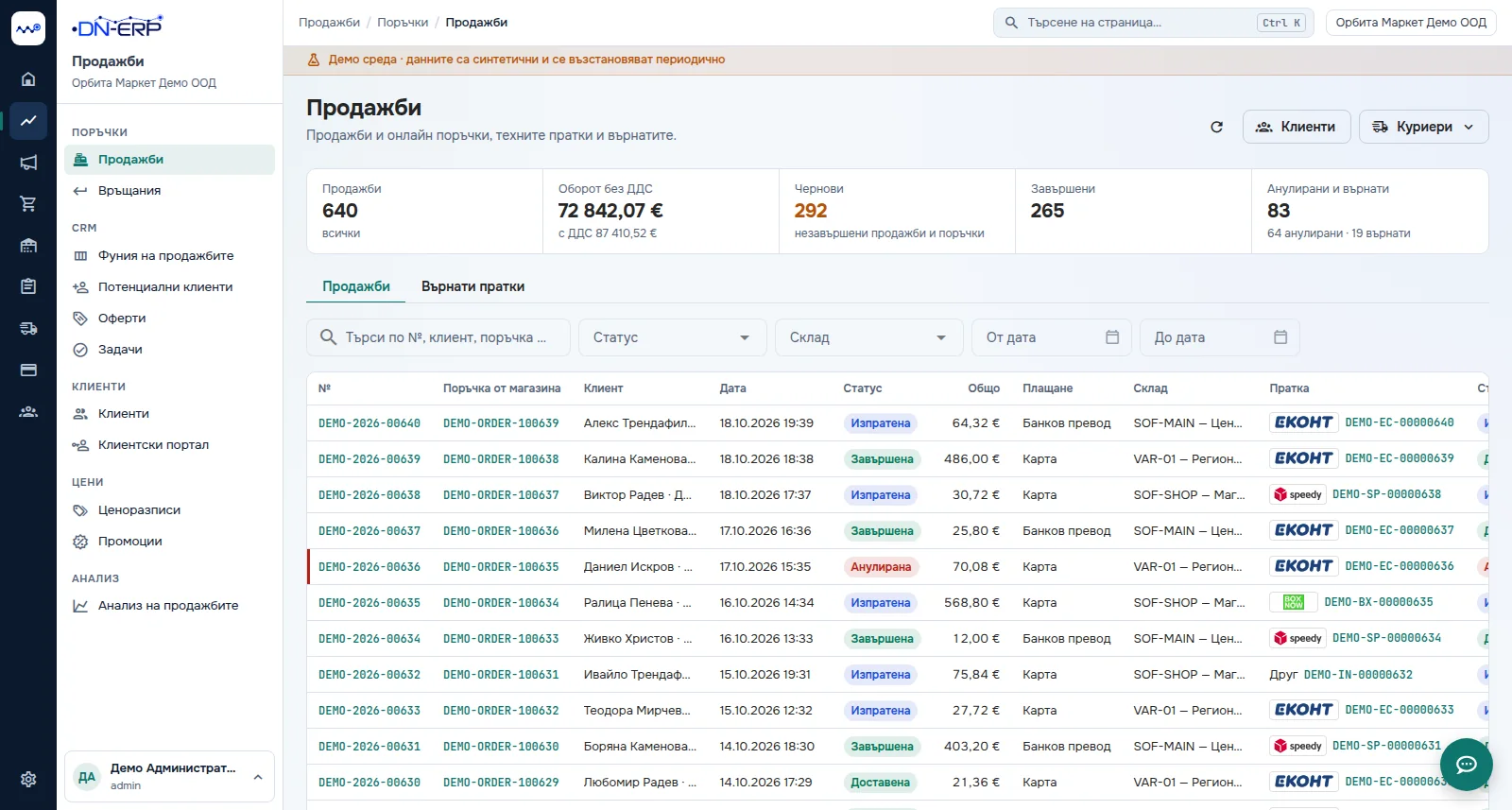Open the megaphone marketing icon in the left rail
Viewport: 1512px width, 810px height.
coord(28,163)
